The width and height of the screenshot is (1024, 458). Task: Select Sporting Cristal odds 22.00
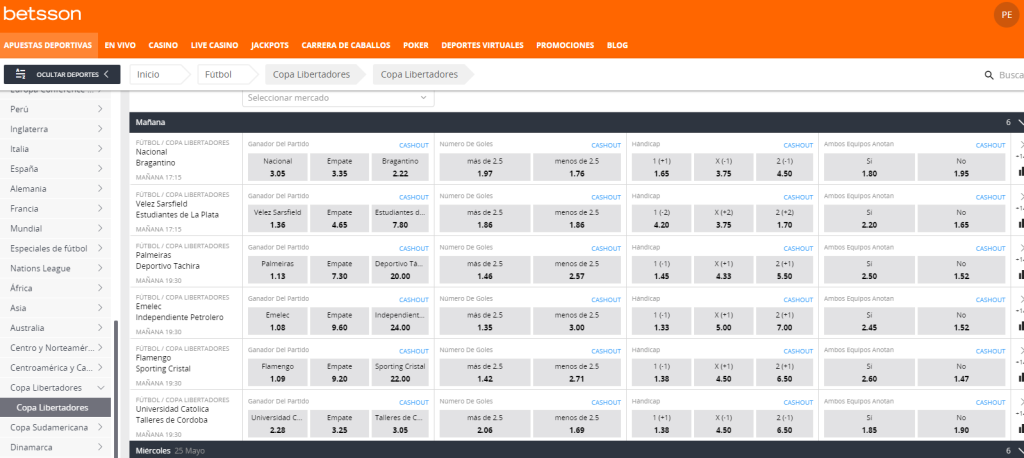pyautogui.click(x=400, y=372)
